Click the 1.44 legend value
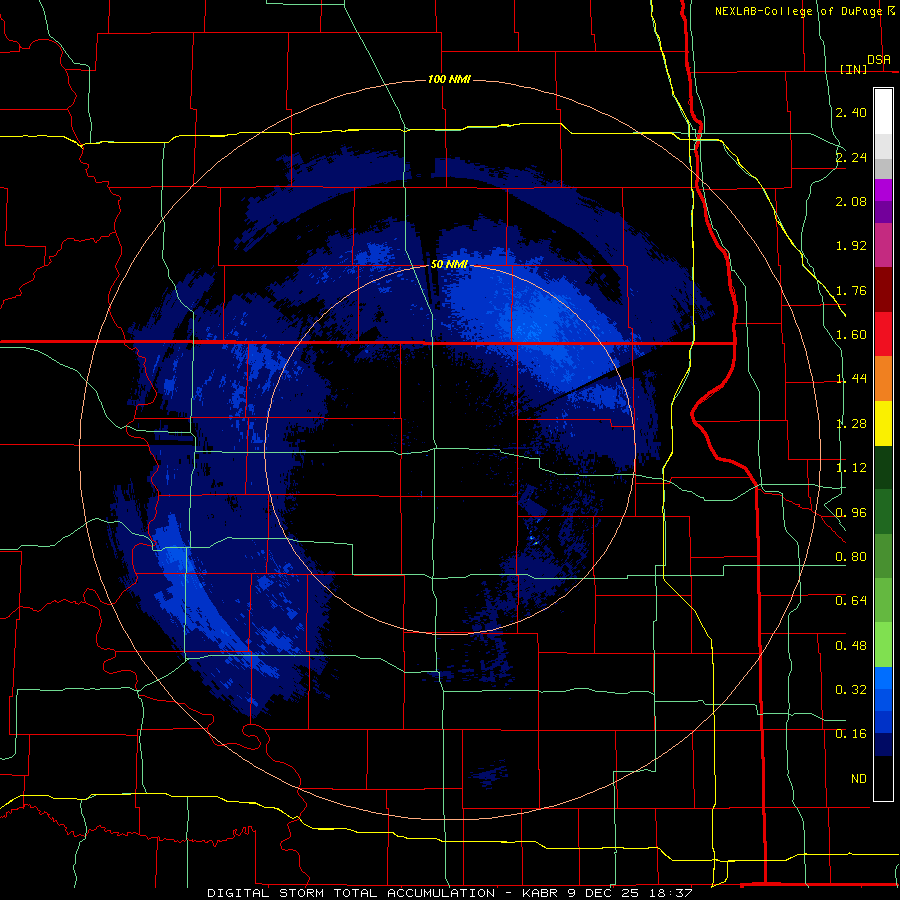This screenshot has height=900, width=900. (851, 379)
